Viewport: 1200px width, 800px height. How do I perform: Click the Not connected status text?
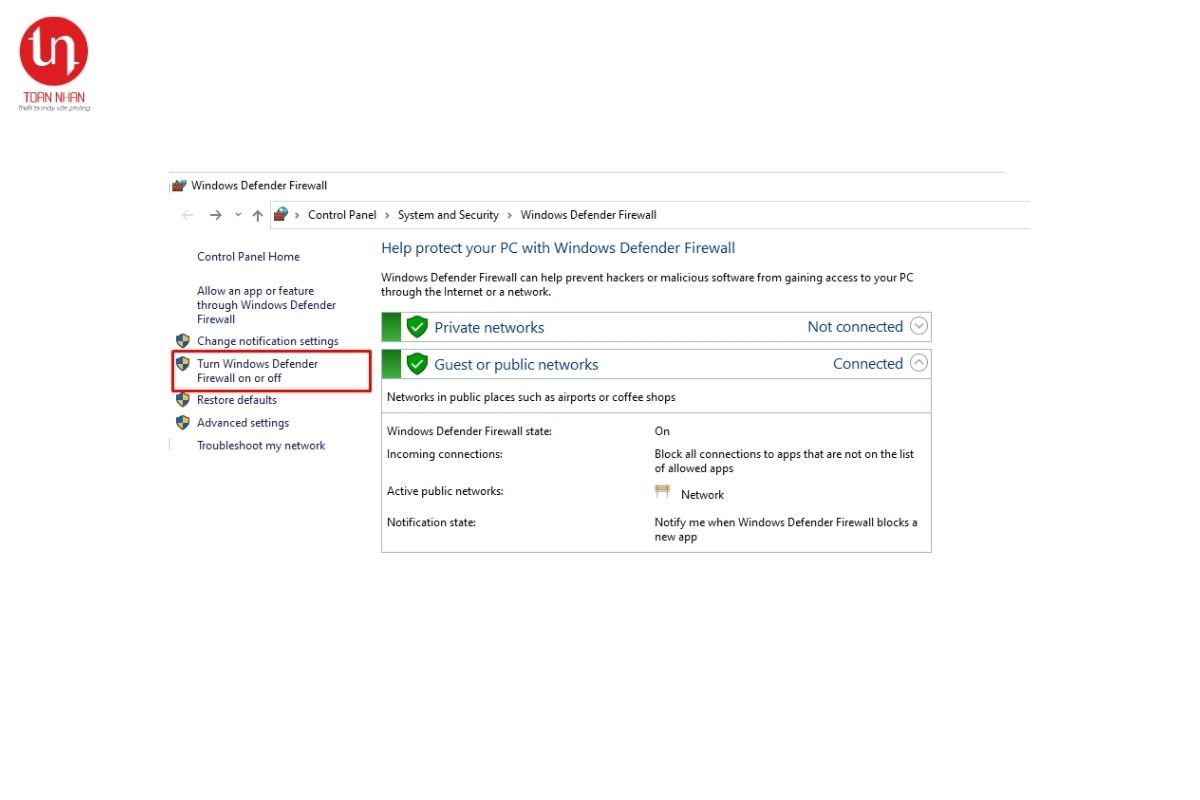pos(855,326)
